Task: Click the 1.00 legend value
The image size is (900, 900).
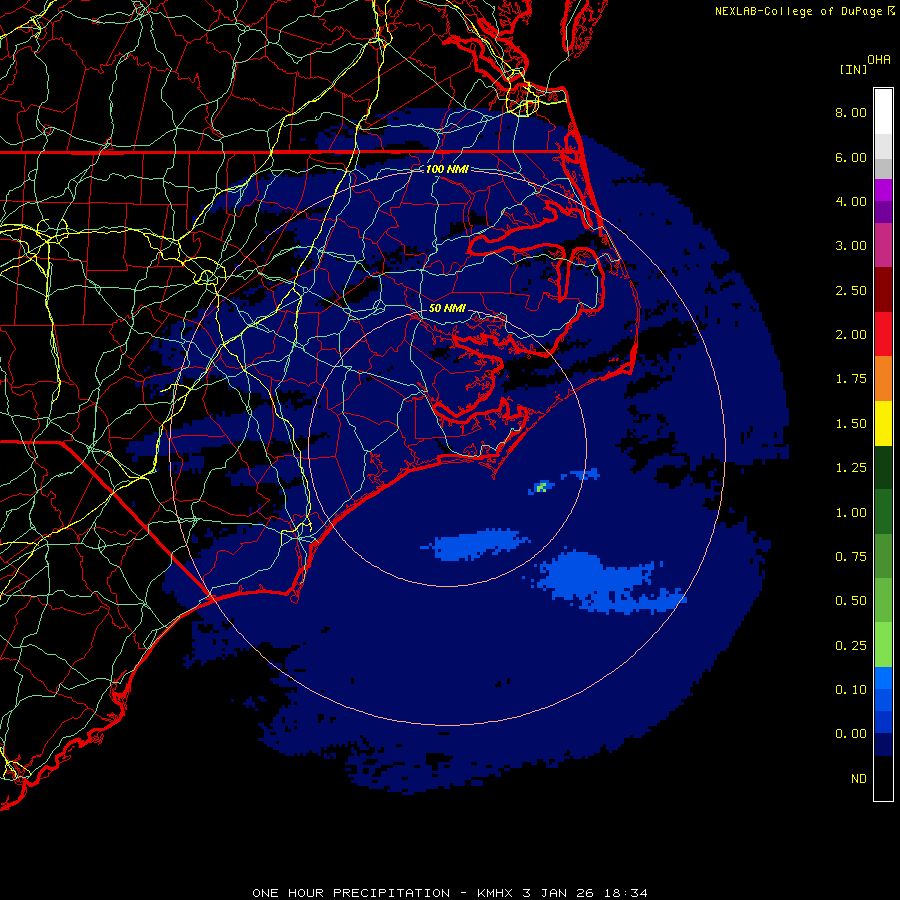Action: pos(851,513)
